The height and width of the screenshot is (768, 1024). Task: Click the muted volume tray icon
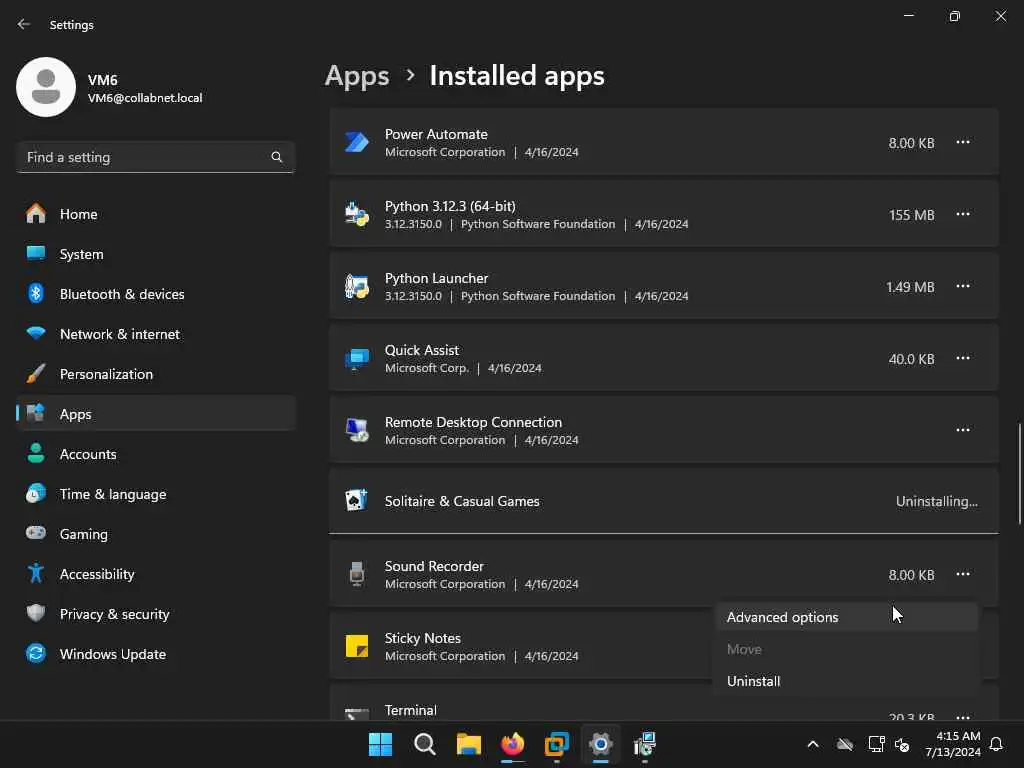point(903,744)
